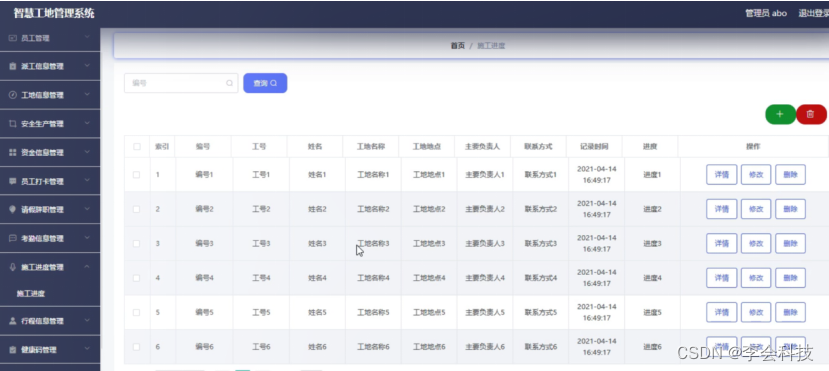This screenshot has width=829, height=371.
Task: Click 修改 for row 编号2
Action: click(756, 209)
